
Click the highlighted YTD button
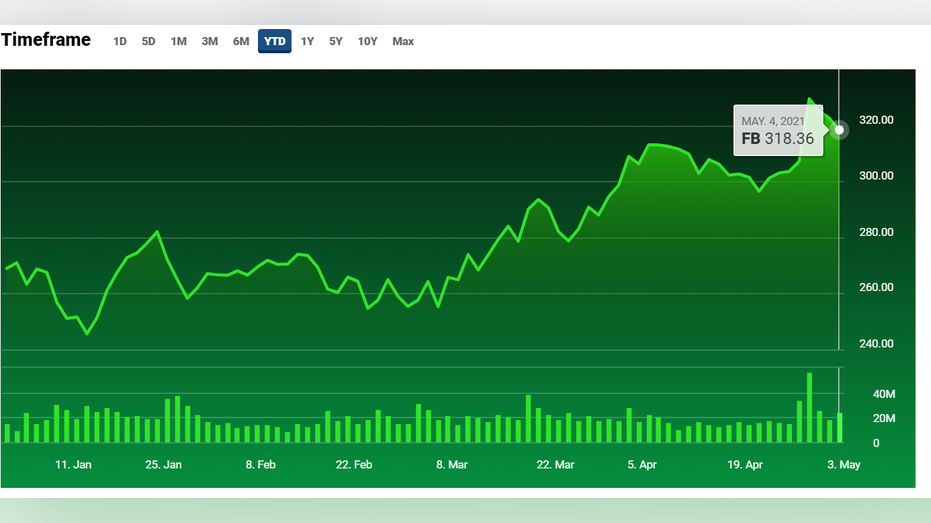pyautogui.click(x=274, y=41)
